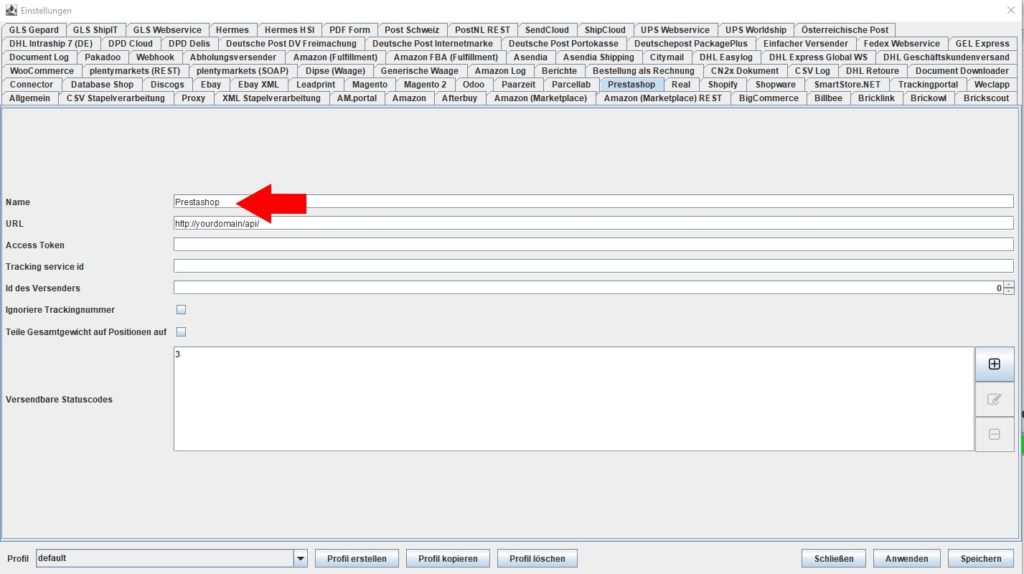The width and height of the screenshot is (1024, 574).
Task: Switch to the Document Log tab
Action: click(x=39, y=57)
